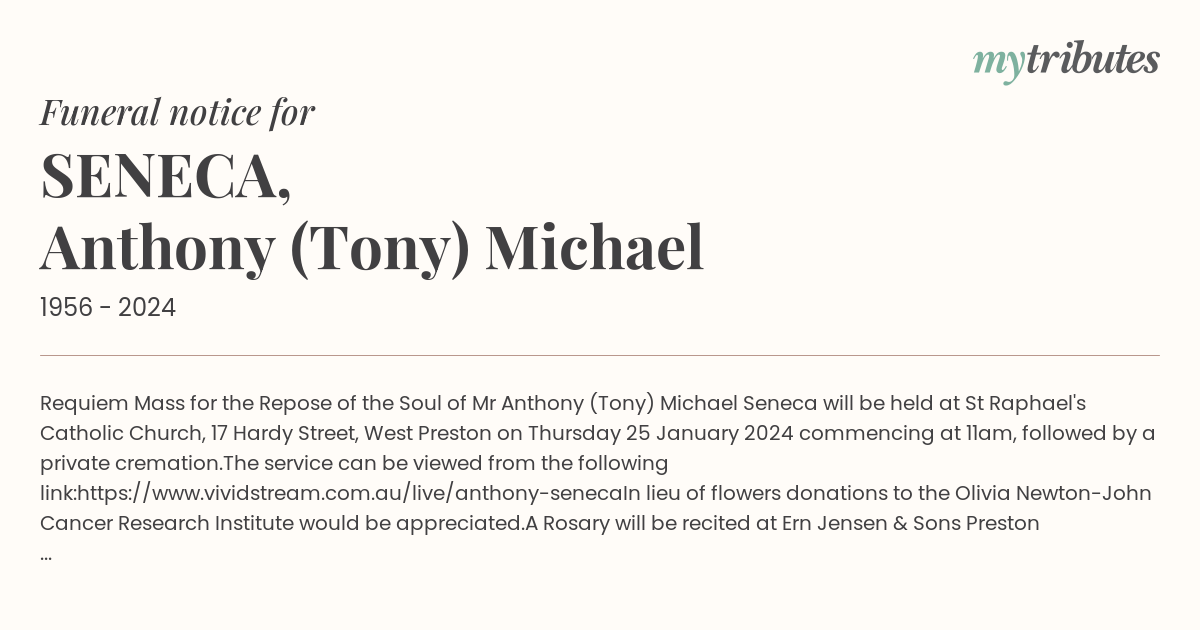Select the 'Funeral notice for' heading
Screen dimensions: 1200x630
177,112
